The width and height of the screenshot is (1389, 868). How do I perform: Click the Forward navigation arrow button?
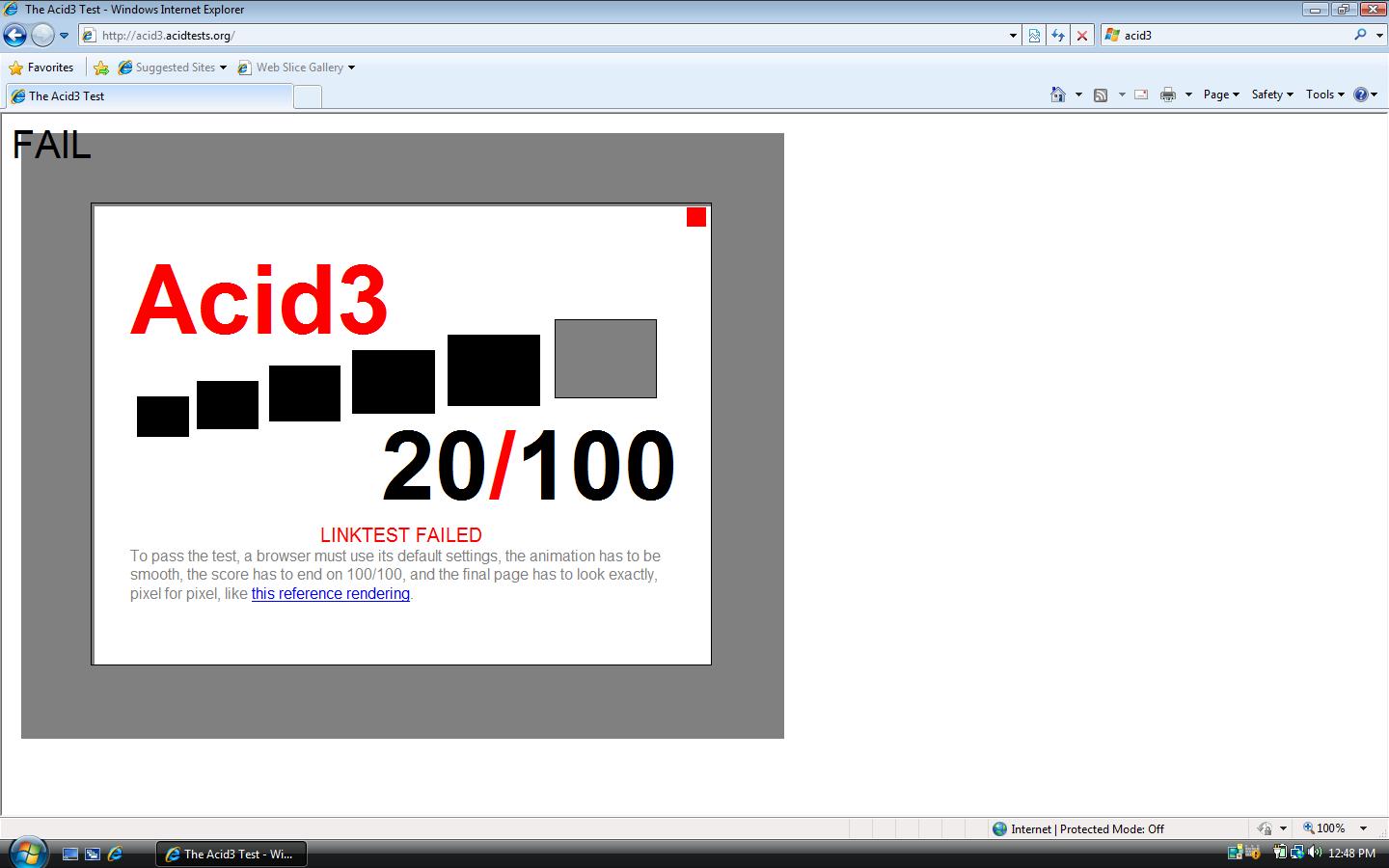(x=42, y=36)
